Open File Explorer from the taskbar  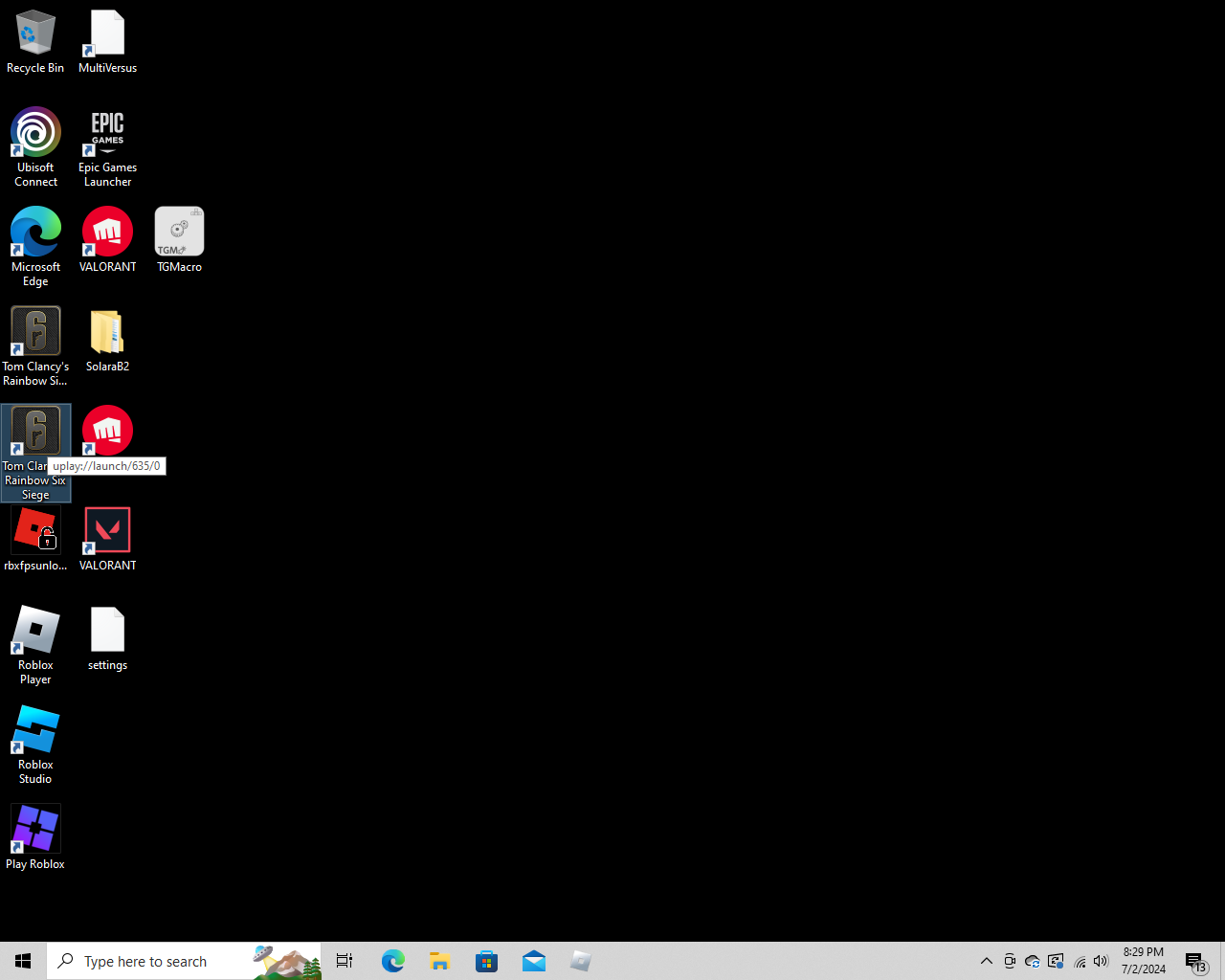(439, 961)
